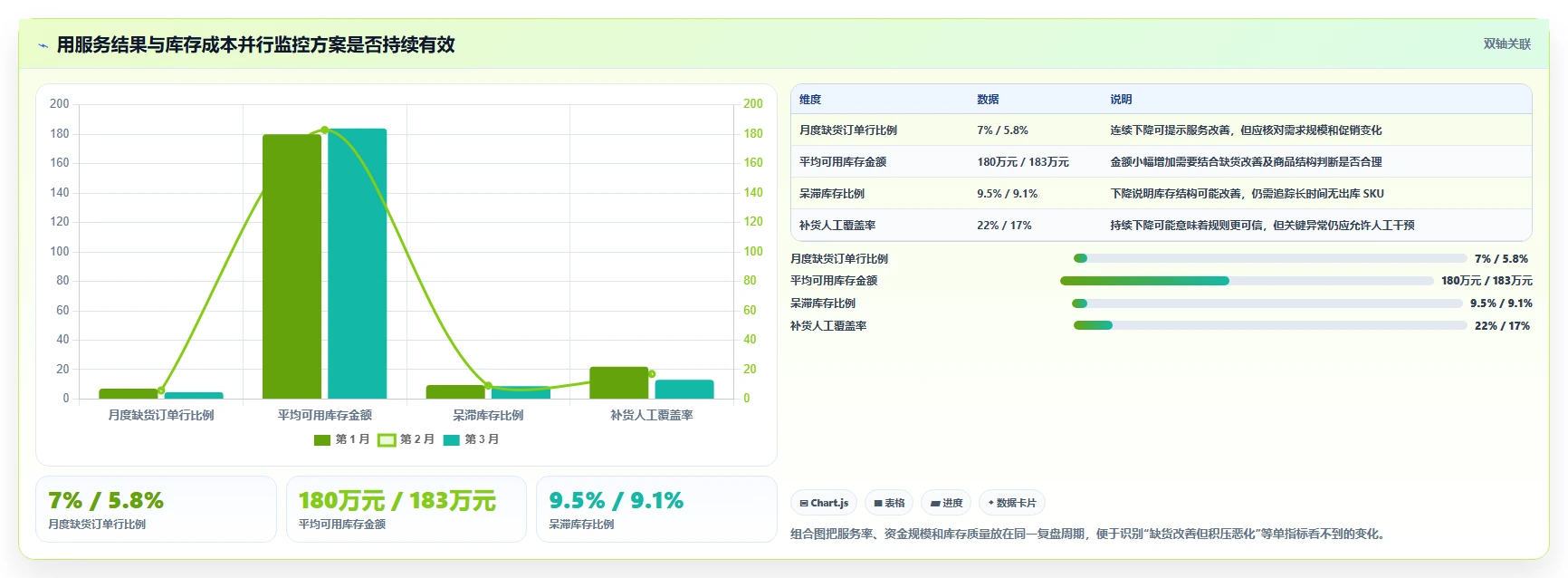Click the teal 补货人工覆盖率 bar in chart
The image size is (1568, 578).
click(x=684, y=390)
